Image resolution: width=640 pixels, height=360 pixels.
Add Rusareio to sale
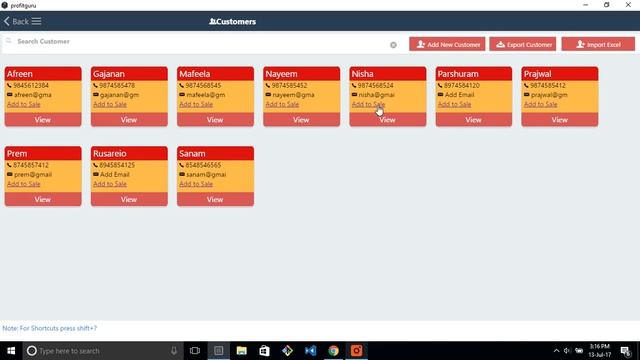[x=110, y=184]
